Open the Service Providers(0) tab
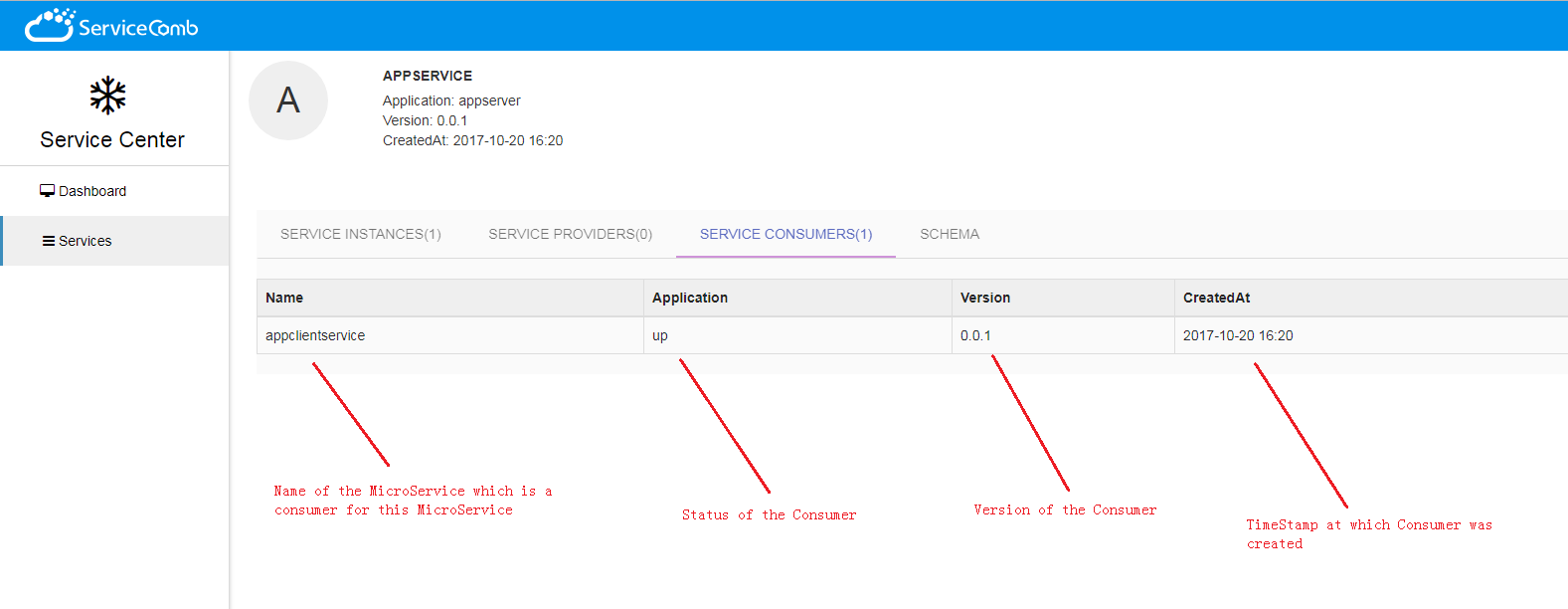Screen dimensions: 1568x609 570,234
